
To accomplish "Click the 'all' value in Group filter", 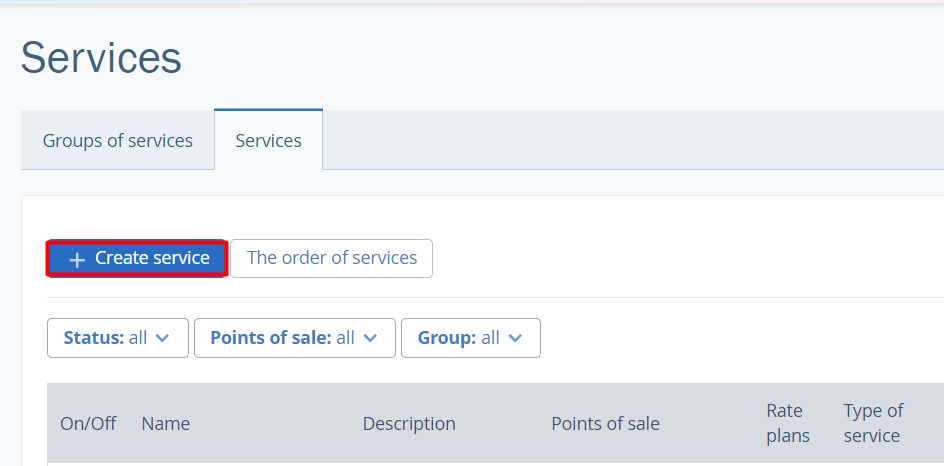I will click(x=490, y=338).
